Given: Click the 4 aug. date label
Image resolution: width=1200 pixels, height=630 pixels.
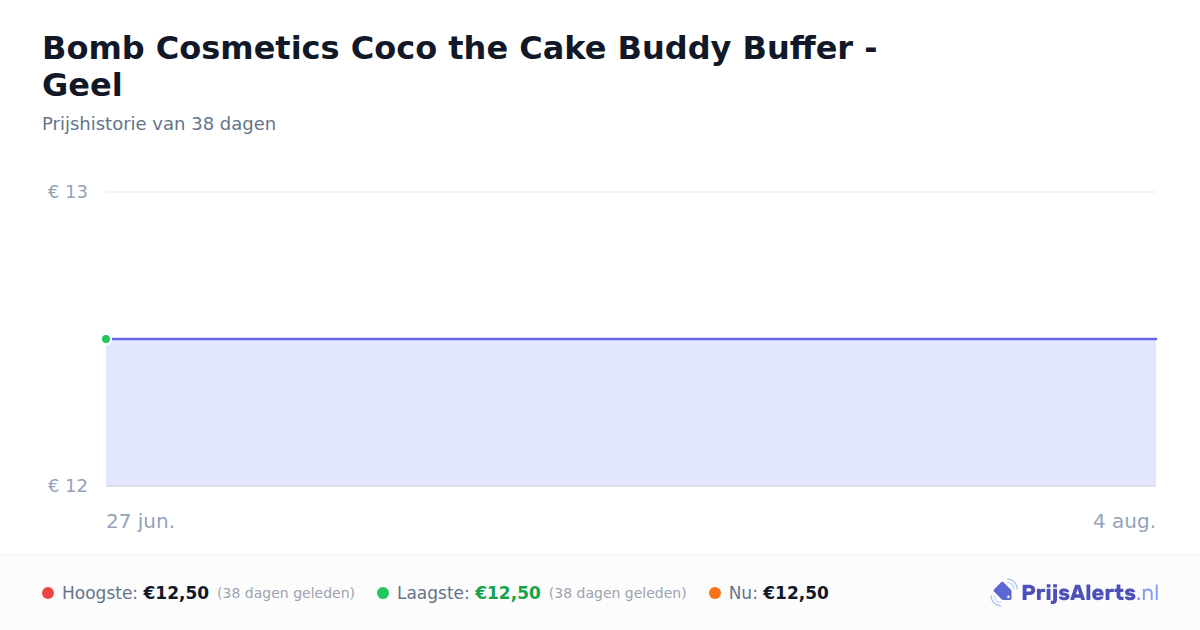Looking at the screenshot, I should click(1124, 522).
